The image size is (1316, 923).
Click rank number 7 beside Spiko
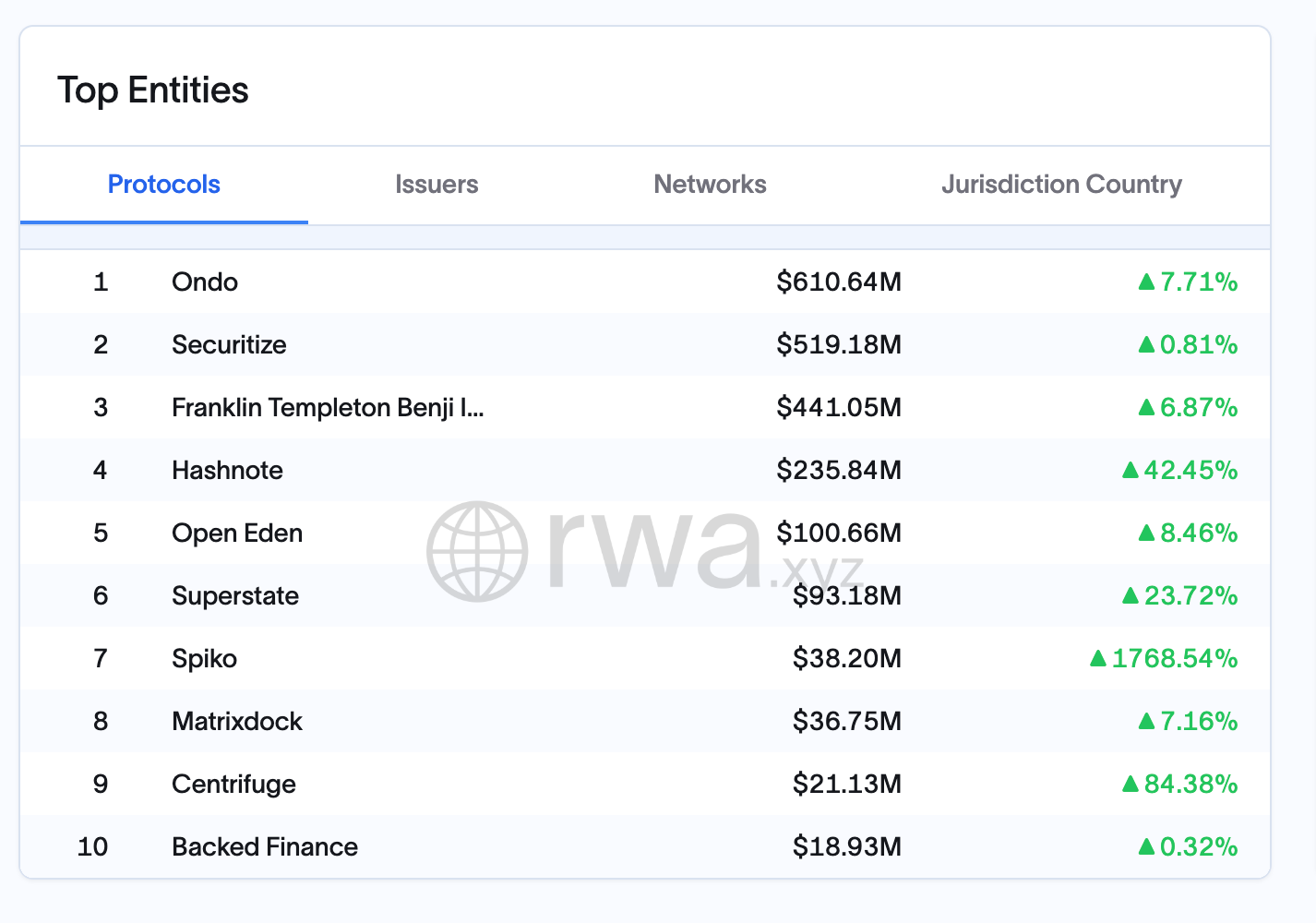[101, 659]
